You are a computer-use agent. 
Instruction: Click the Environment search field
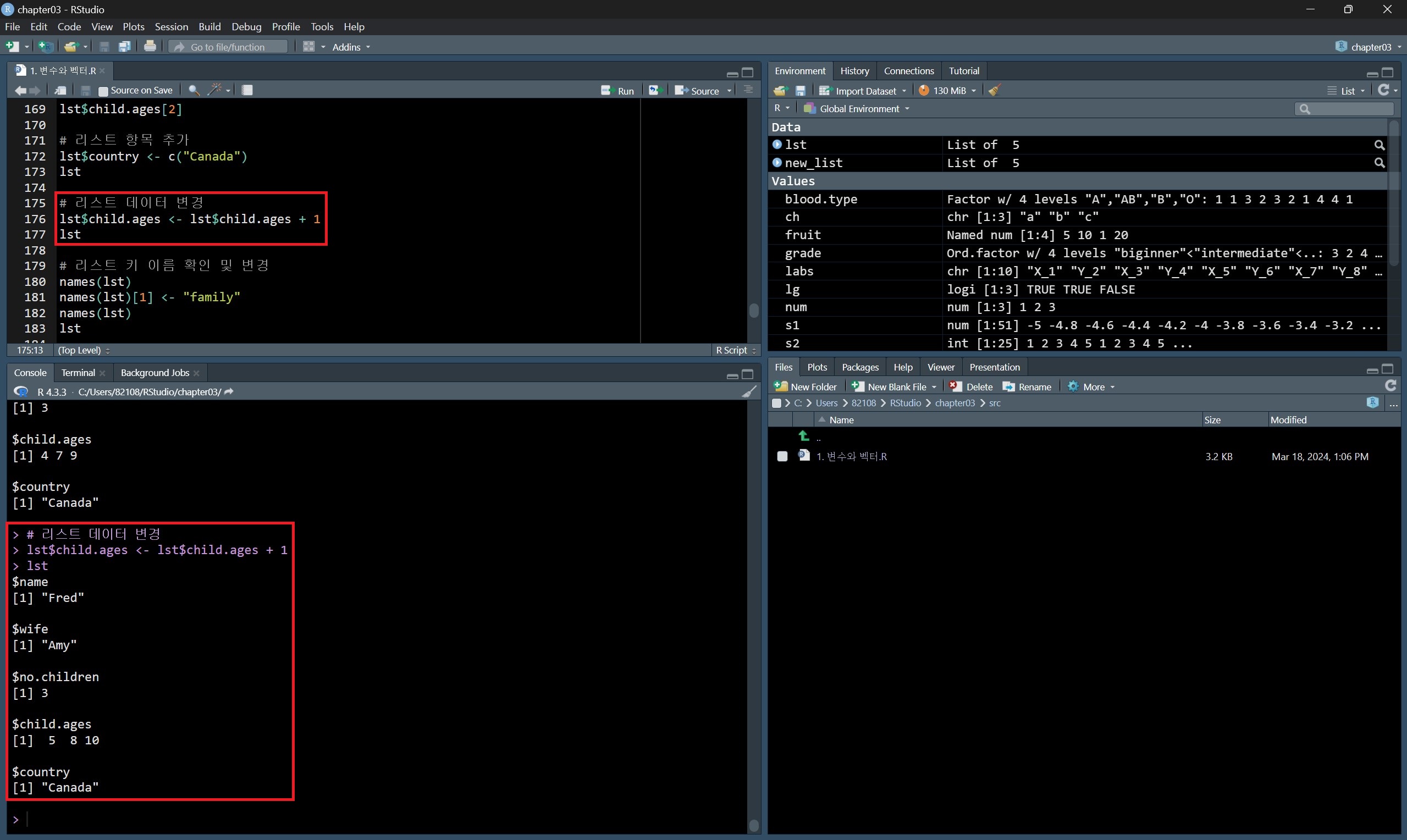tap(1349, 109)
